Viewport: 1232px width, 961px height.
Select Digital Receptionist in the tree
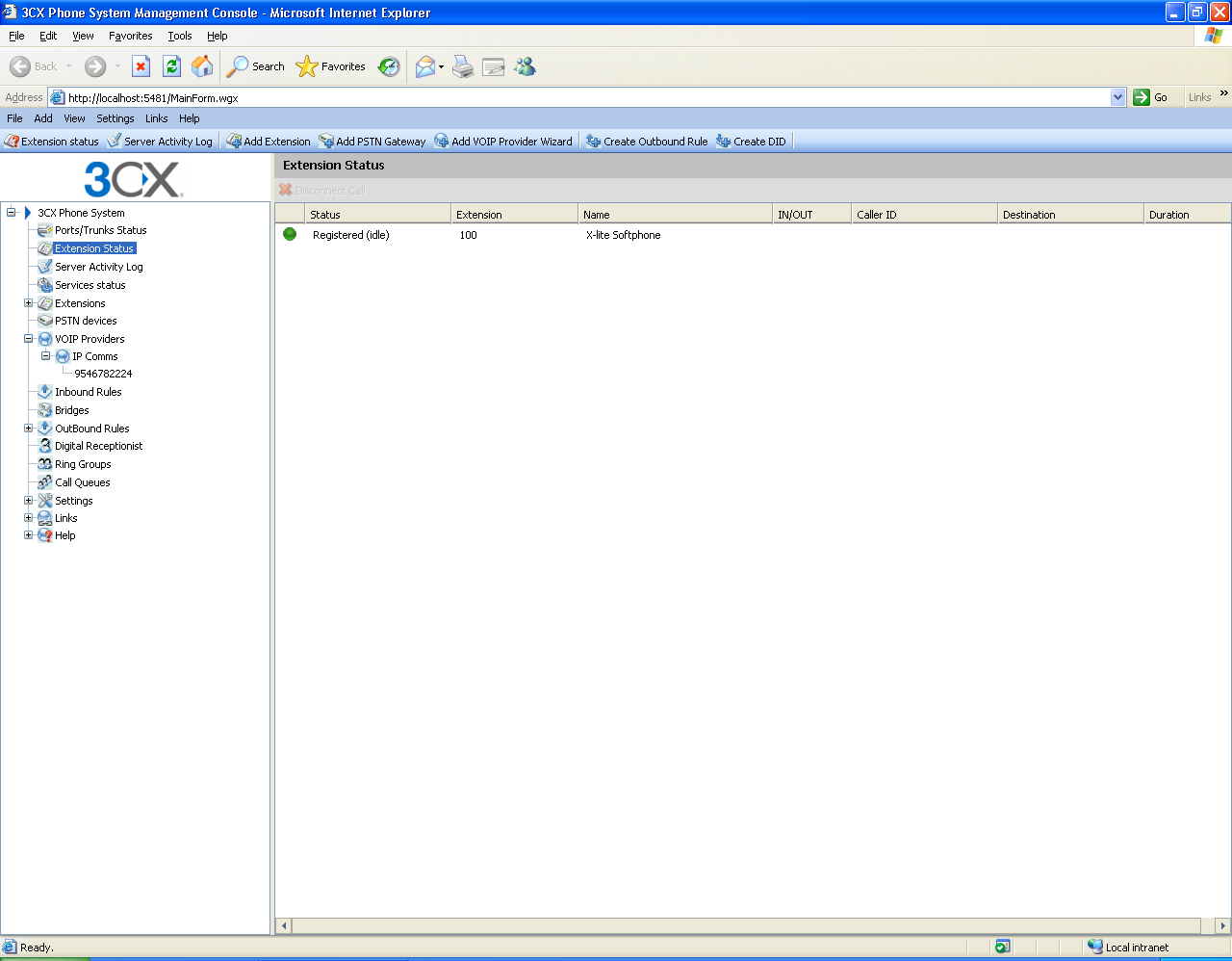(98, 447)
